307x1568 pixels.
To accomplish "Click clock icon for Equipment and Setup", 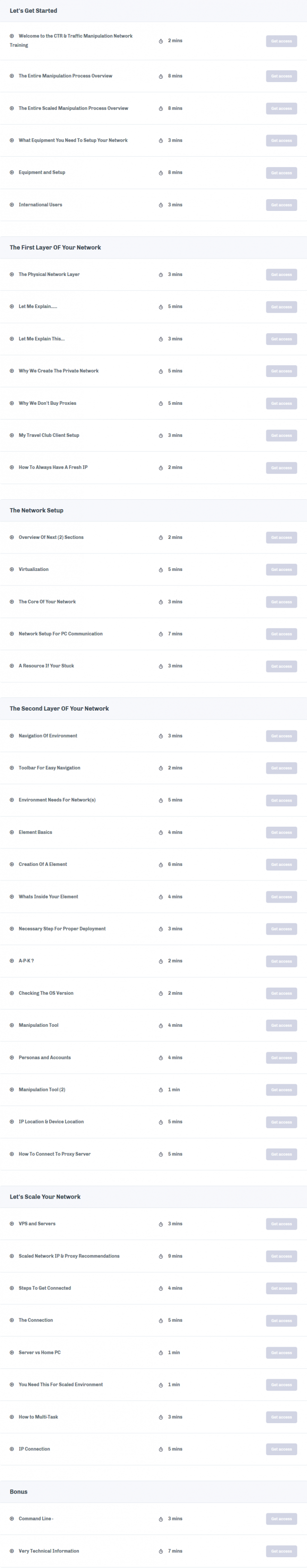I will 161,173.
